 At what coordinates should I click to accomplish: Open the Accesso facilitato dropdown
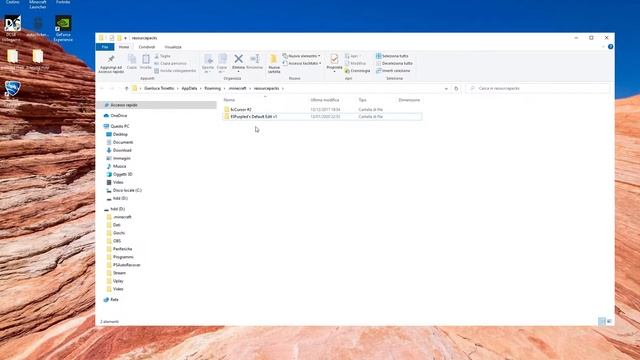click(302, 63)
